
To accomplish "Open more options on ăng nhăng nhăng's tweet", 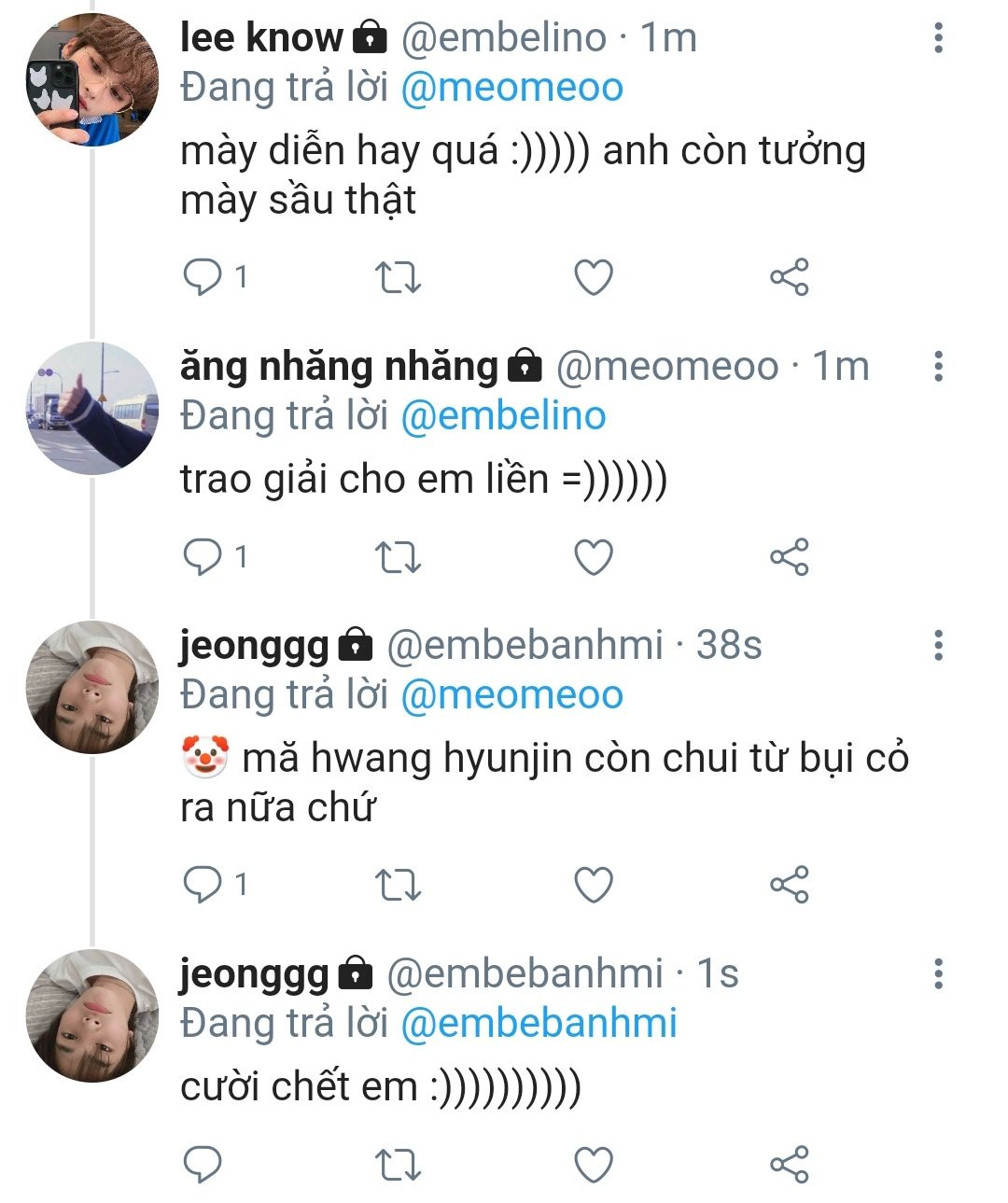I will [938, 366].
